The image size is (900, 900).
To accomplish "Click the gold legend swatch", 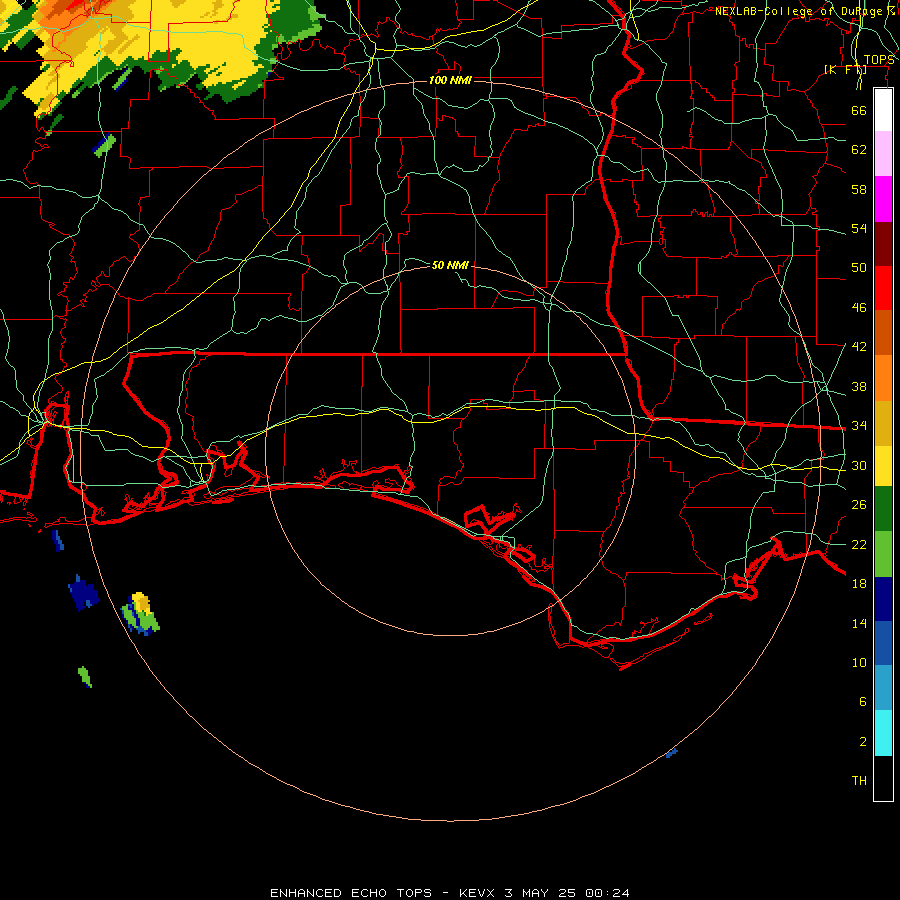I will pyautogui.click(x=883, y=423).
